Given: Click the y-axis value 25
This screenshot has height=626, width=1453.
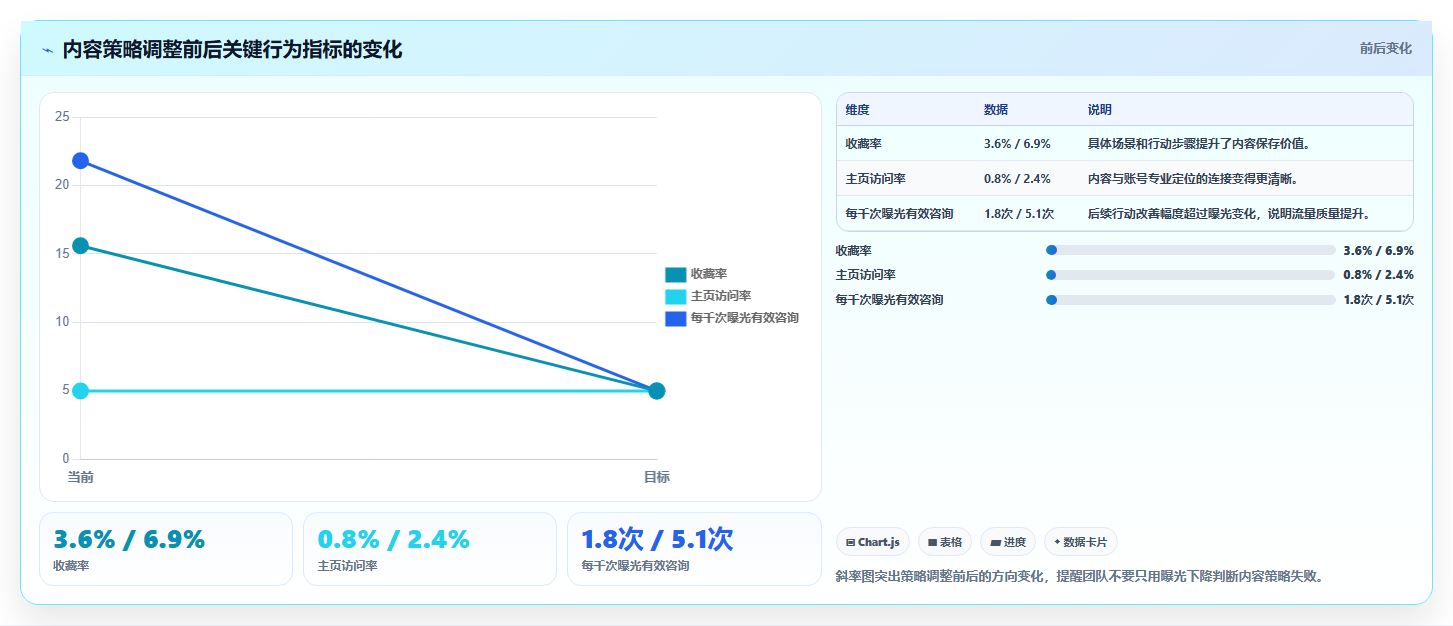Looking at the screenshot, I should pyautogui.click(x=62, y=117).
